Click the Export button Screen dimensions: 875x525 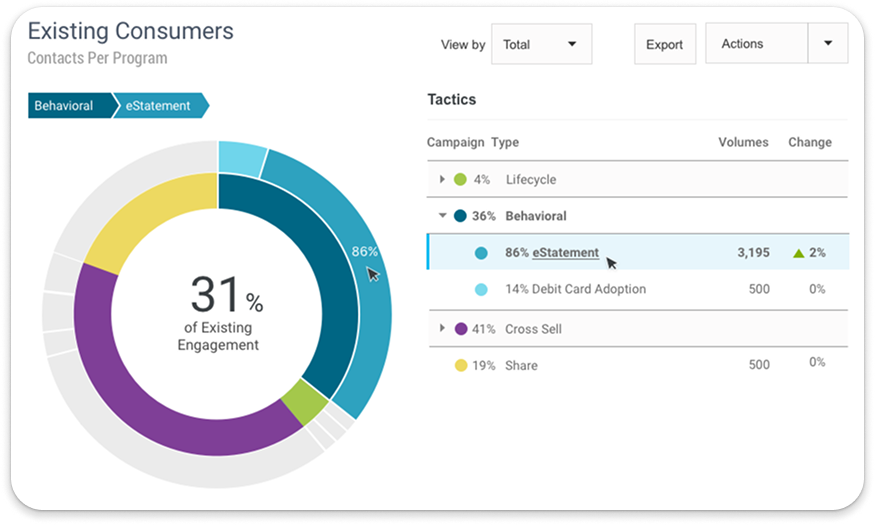[x=665, y=44]
